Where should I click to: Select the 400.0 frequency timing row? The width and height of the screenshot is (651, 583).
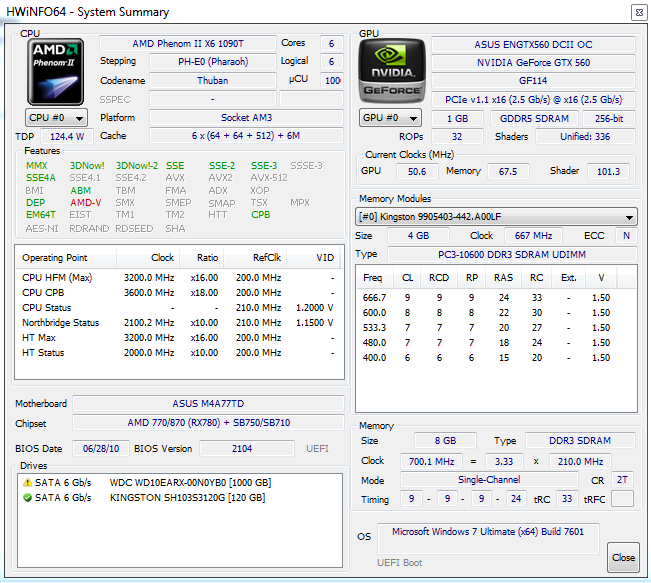(496, 358)
